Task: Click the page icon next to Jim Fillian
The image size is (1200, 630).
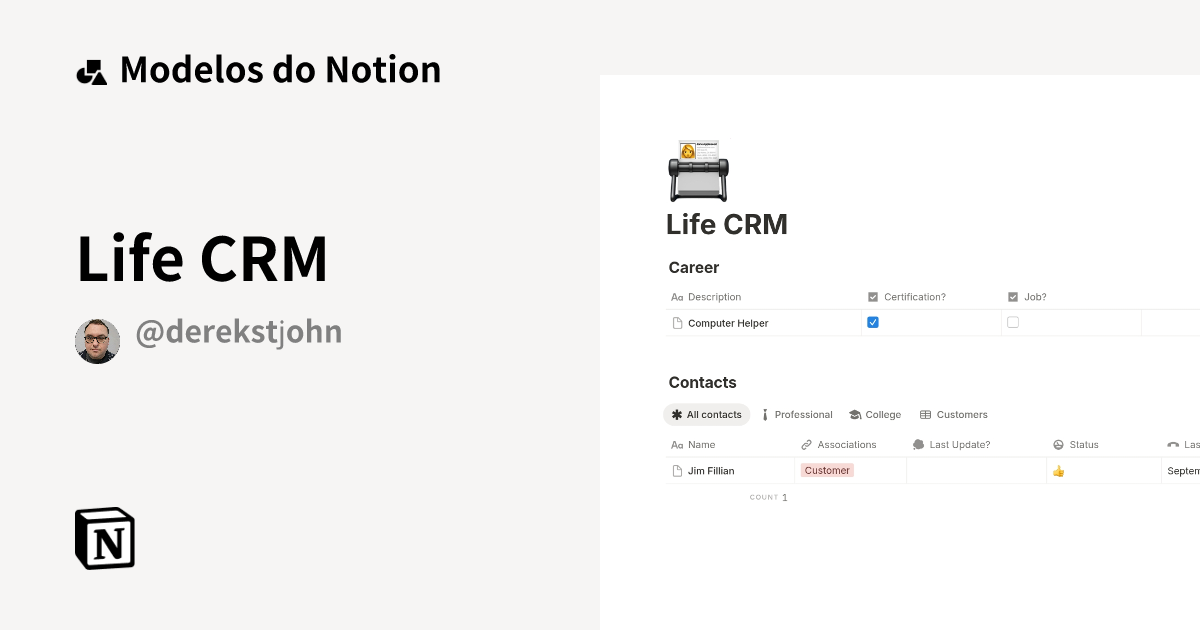Action: coord(676,470)
